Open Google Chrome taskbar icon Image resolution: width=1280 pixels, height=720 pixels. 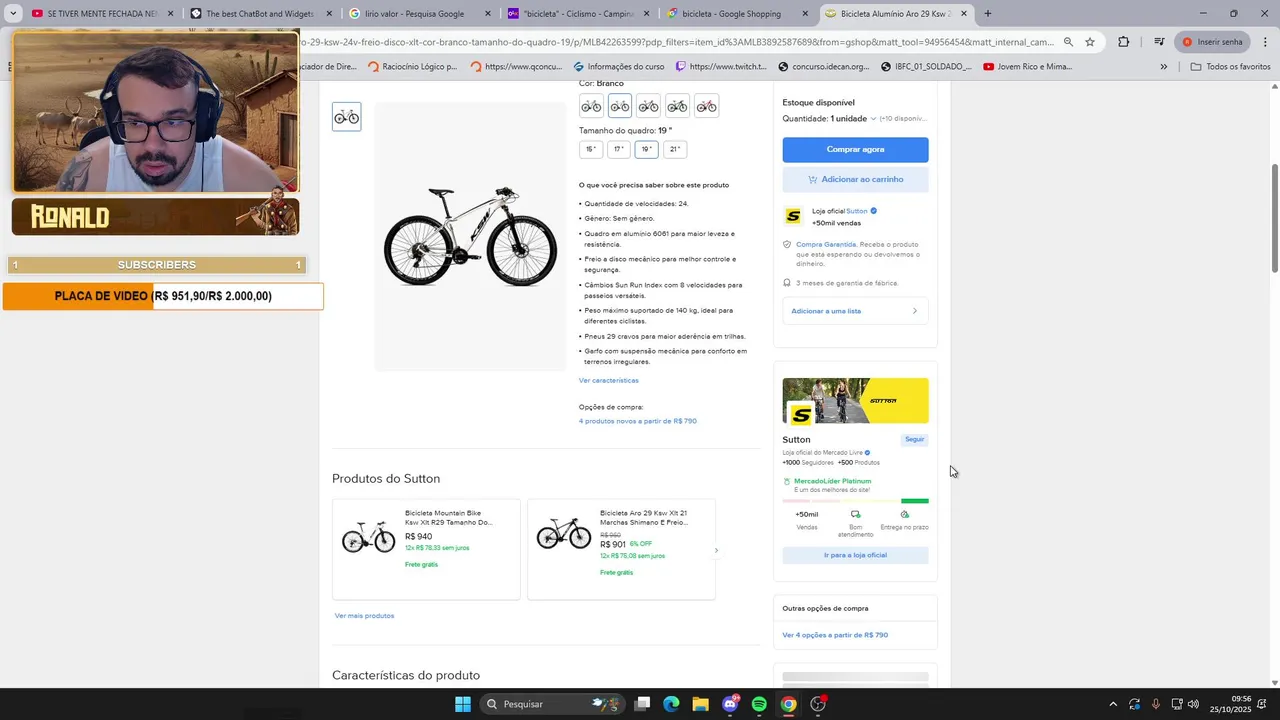(789, 704)
